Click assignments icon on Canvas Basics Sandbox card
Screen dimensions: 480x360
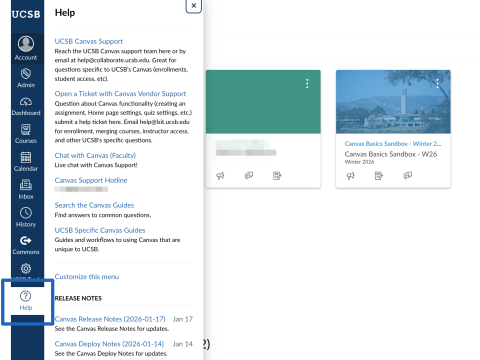click(x=379, y=175)
